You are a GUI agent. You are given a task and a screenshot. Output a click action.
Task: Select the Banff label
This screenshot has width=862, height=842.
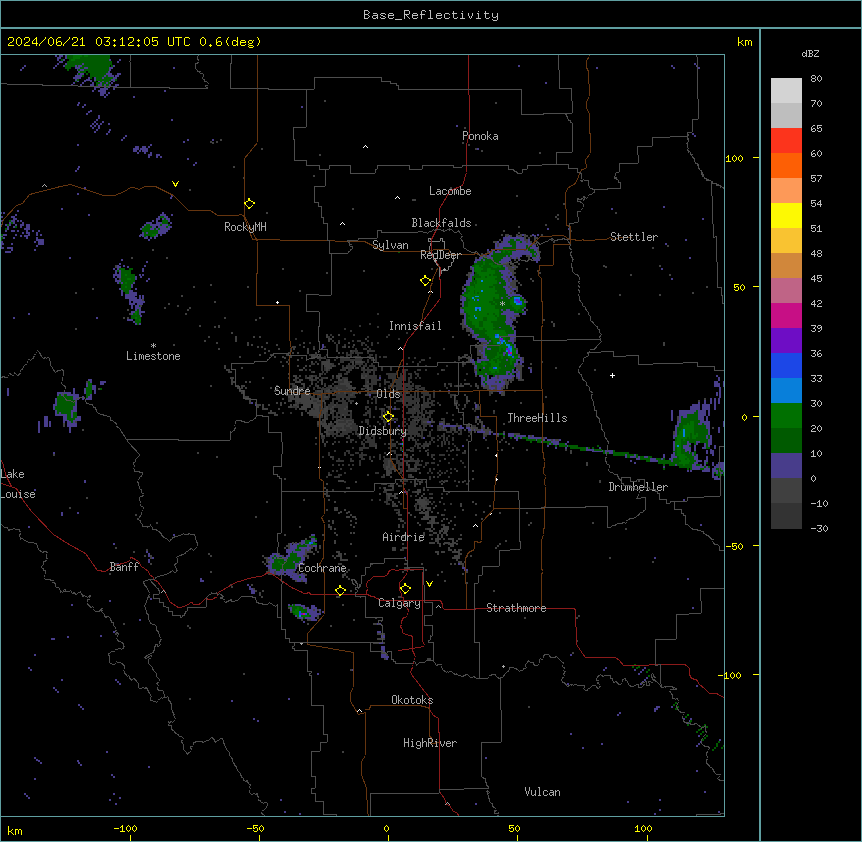coord(124,567)
